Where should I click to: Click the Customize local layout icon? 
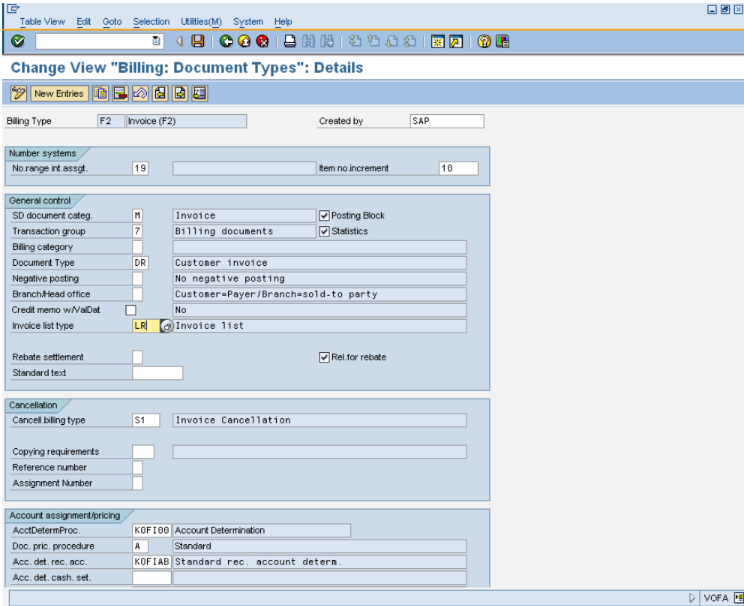[x=502, y=41]
